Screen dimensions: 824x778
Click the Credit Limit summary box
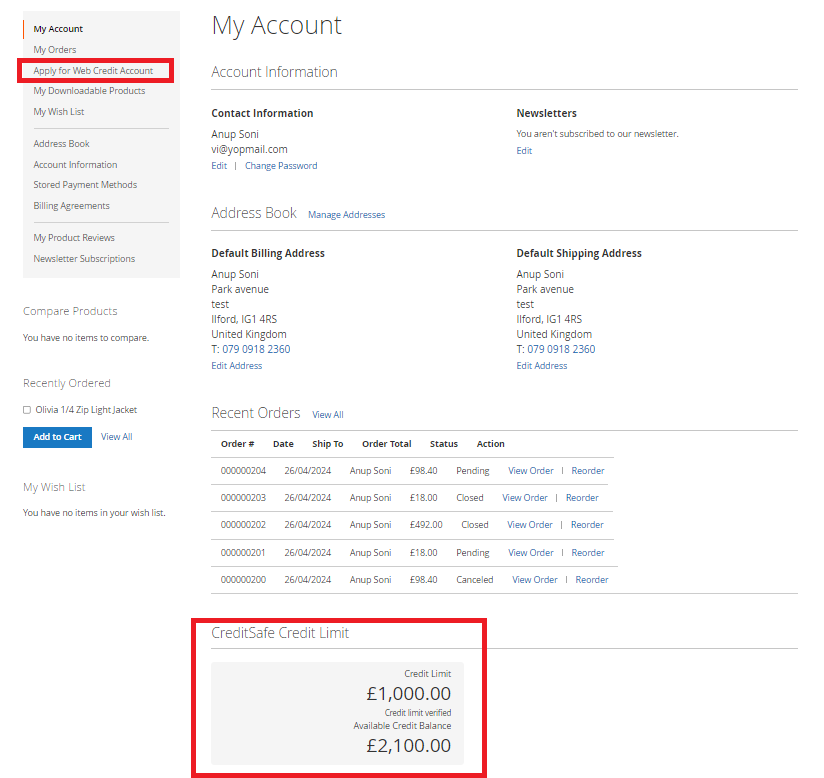(x=336, y=712)
